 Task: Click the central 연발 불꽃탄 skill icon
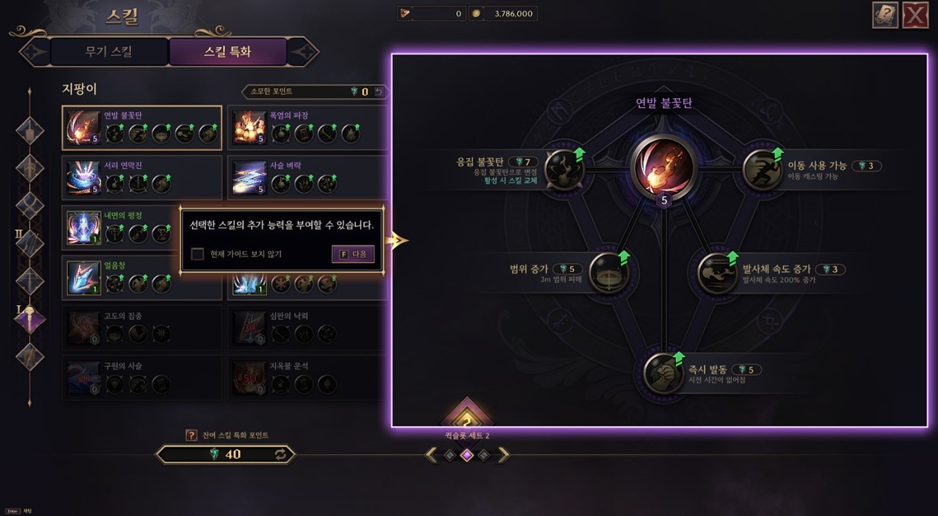coord(663,167)
